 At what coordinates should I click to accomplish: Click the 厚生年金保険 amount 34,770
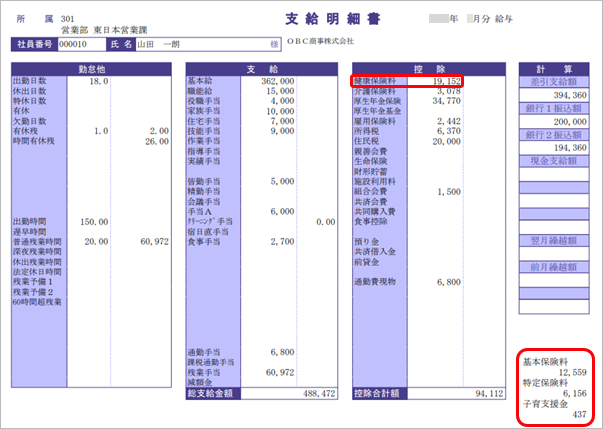point(446,101)
